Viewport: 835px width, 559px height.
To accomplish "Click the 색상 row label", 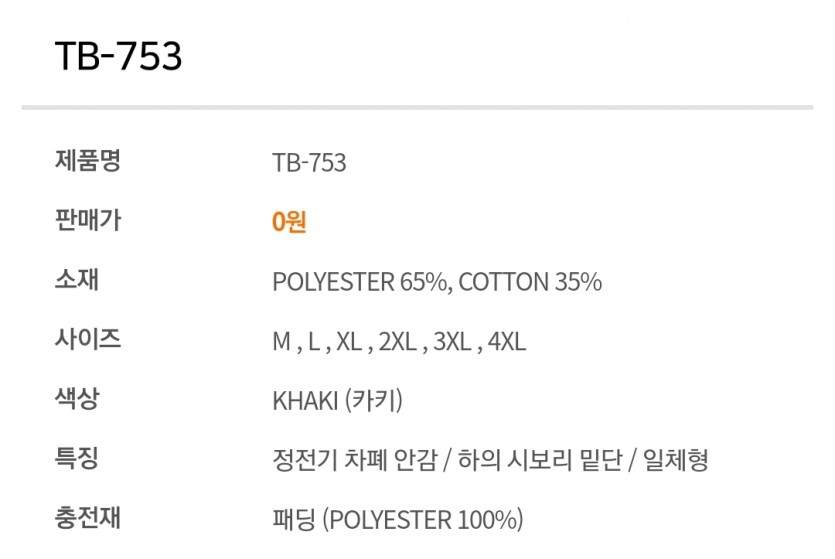I will pos(76,400).
